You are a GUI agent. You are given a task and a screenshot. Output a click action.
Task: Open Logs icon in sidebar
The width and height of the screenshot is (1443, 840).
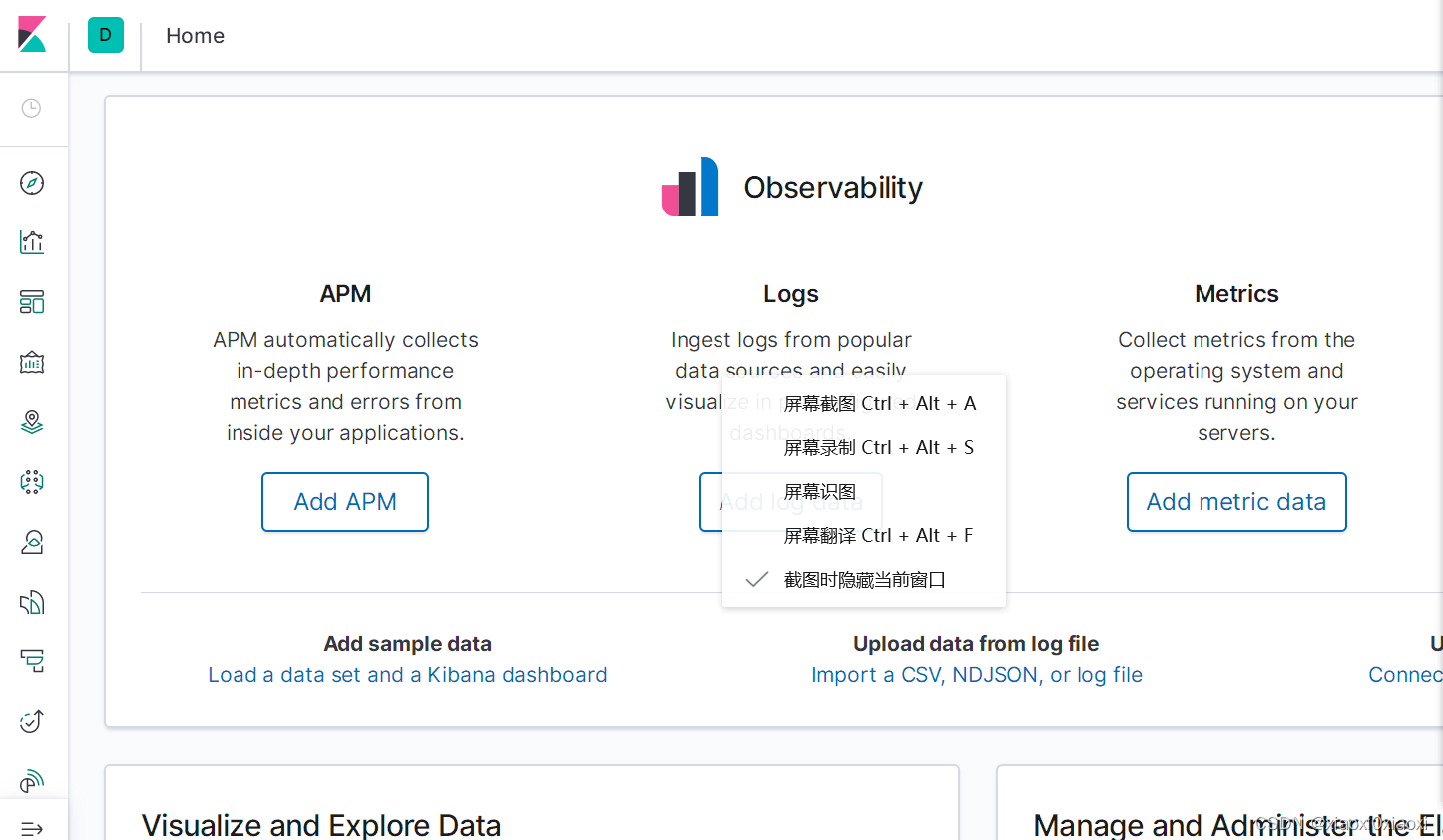pos(32,602)
